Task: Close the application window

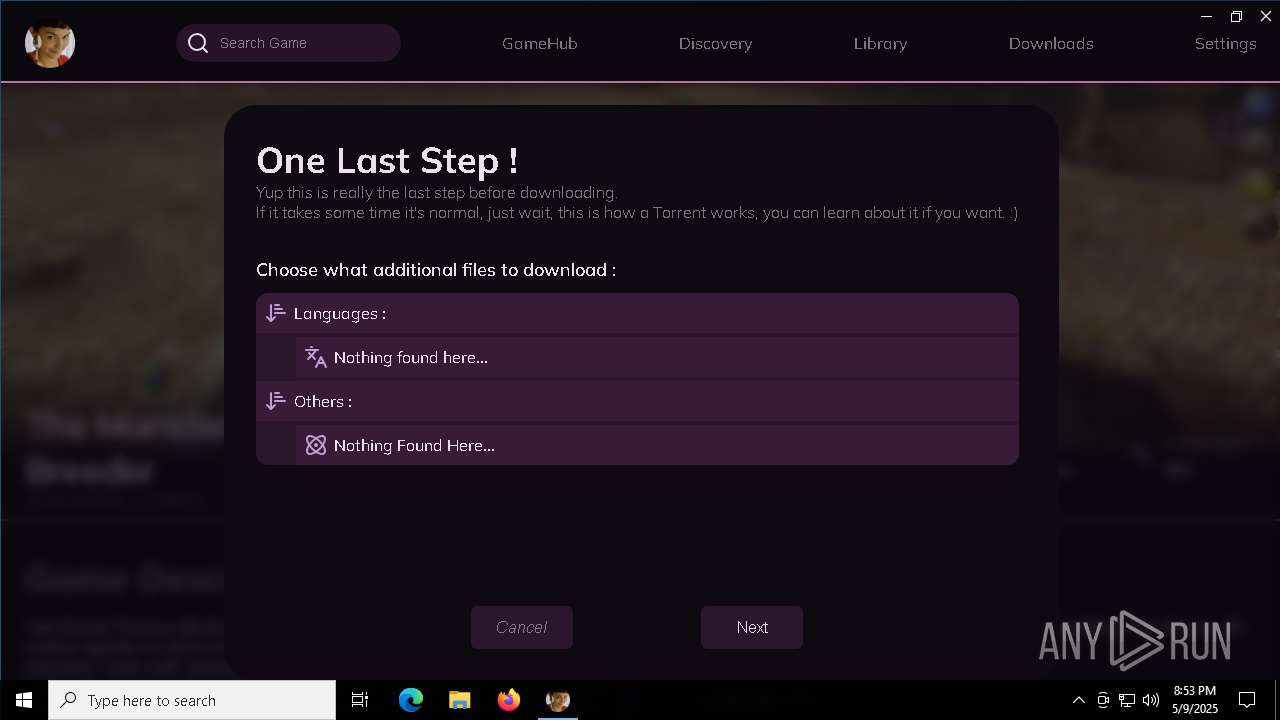Action: pos(1265,16)
